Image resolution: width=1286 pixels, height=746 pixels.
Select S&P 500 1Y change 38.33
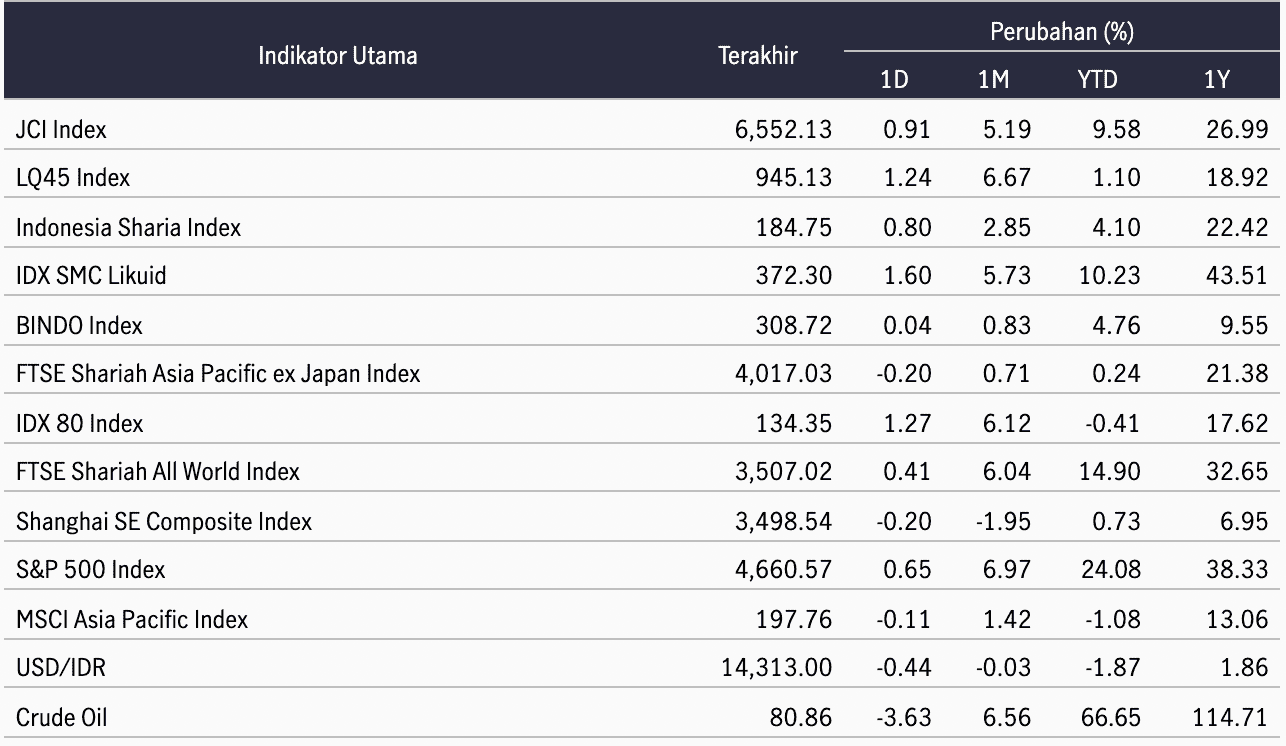click(1237, 569)
